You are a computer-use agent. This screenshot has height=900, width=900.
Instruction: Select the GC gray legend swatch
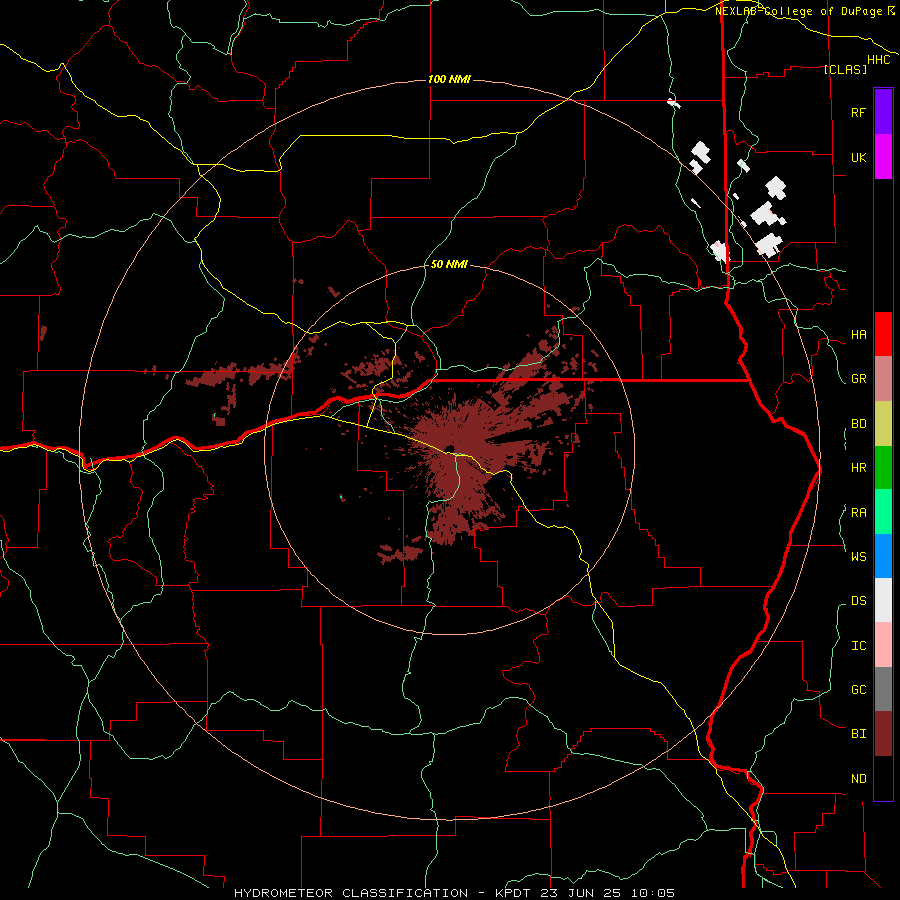point(883,689)
